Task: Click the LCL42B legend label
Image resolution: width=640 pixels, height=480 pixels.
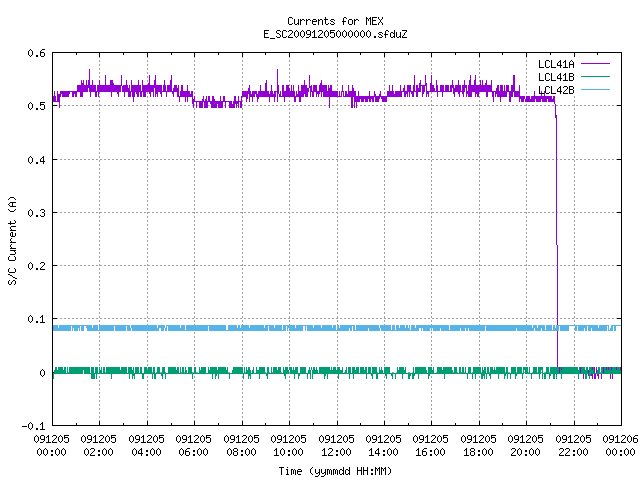Action: point(556,90)
